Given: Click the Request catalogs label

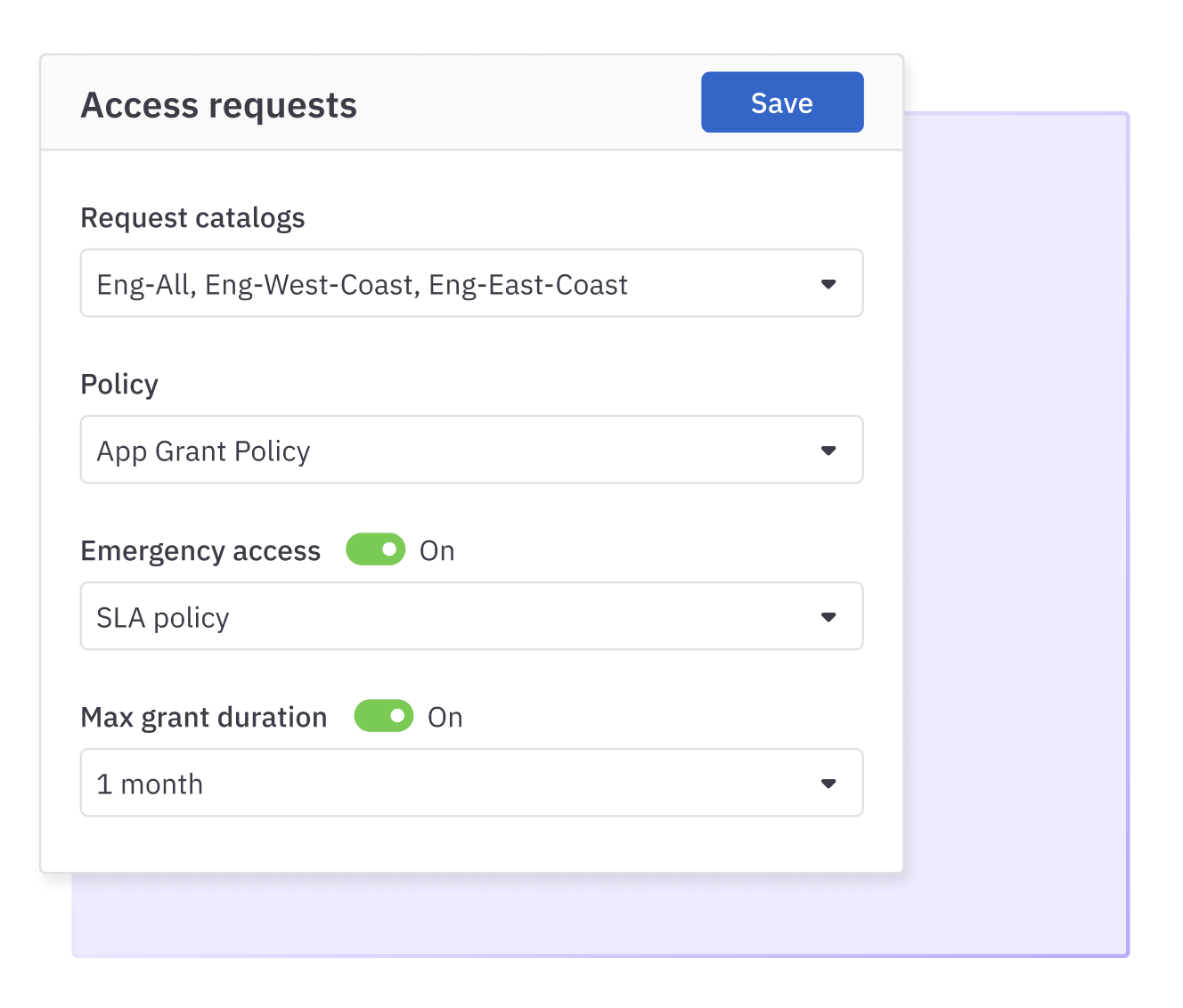Looking at the screenshot, I should point(192,218).
